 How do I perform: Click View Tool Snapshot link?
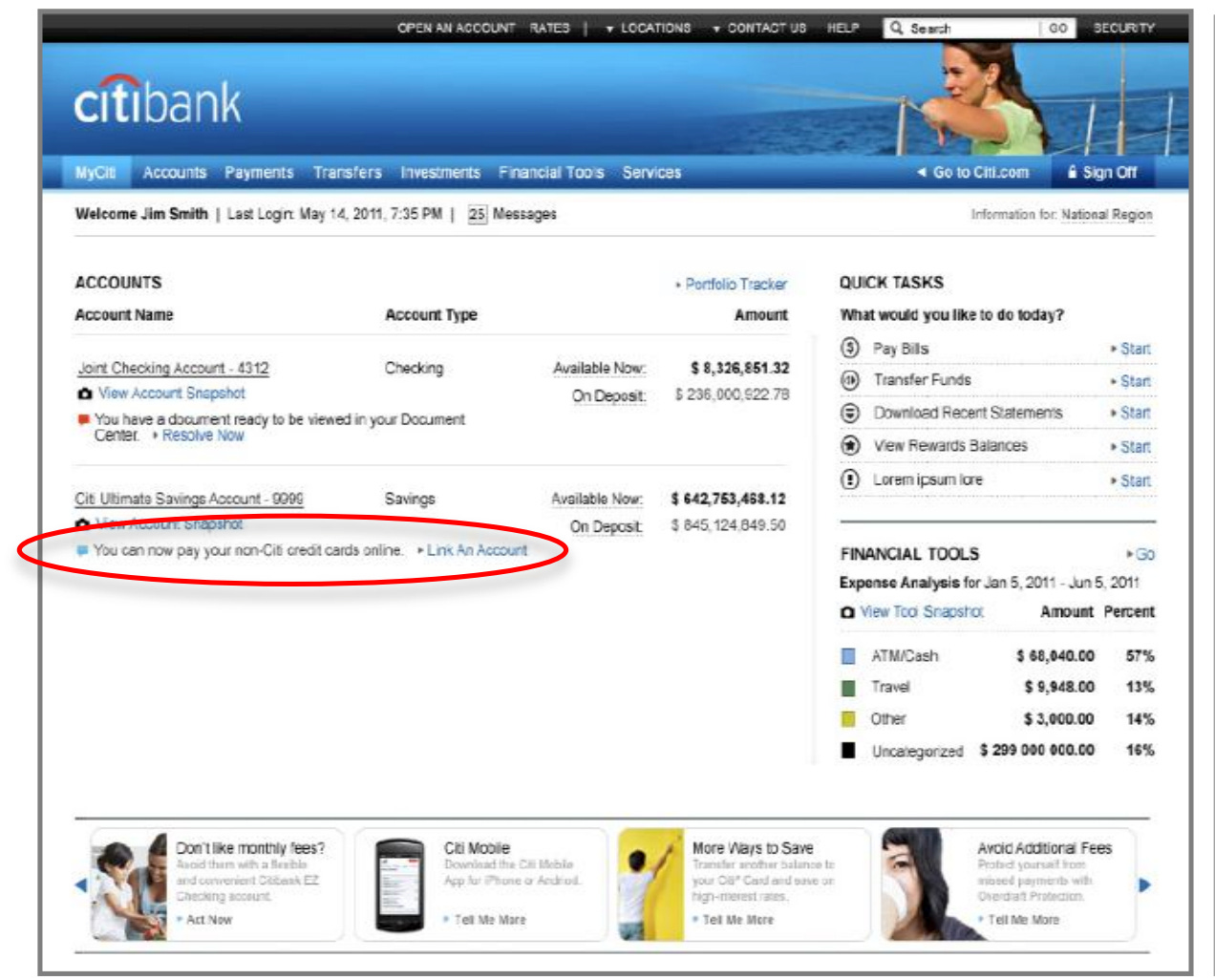click(922, 611)
